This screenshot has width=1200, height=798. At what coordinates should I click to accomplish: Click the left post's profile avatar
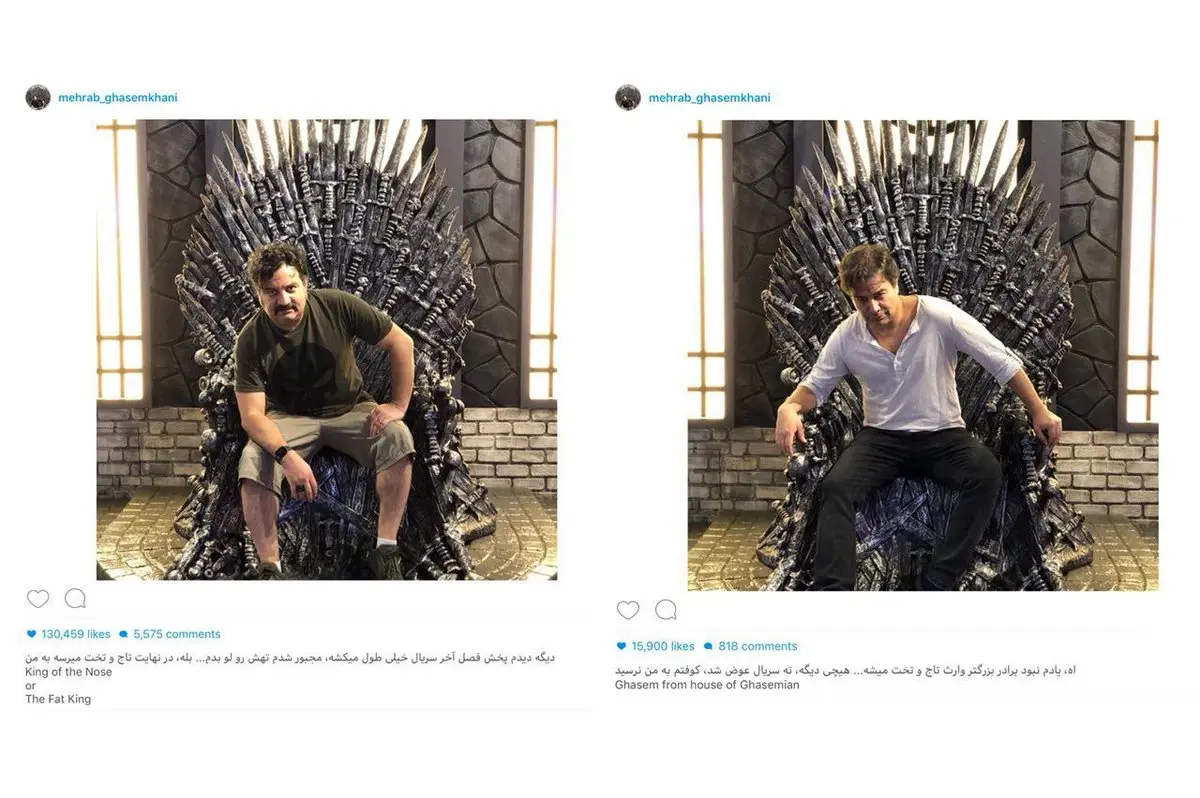(38, 97)
